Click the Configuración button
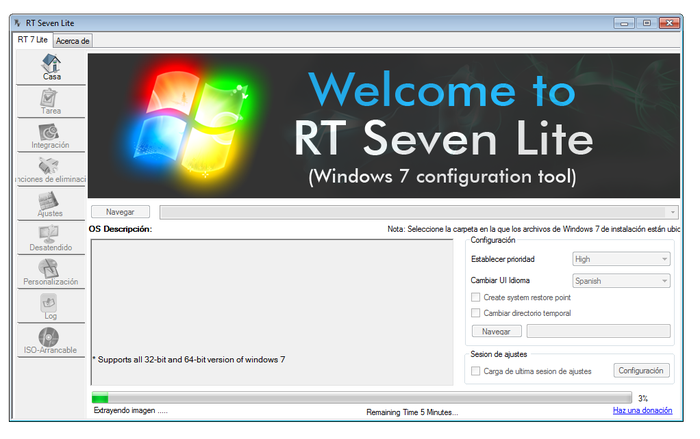Viewport: 700px width, 439px height. pyautogui.click(x=641, y=371)
